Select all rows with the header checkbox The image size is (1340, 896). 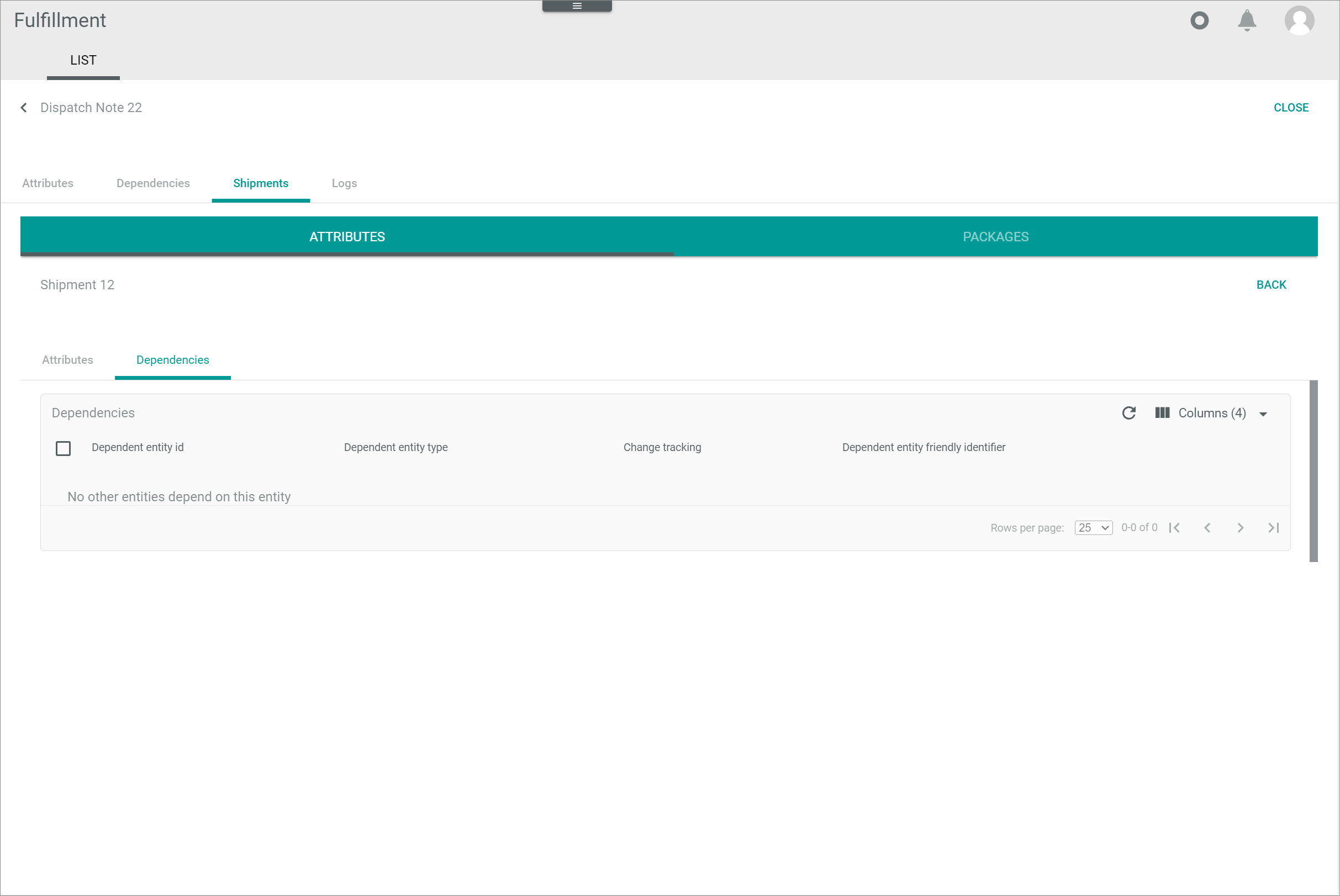point(63,448)
